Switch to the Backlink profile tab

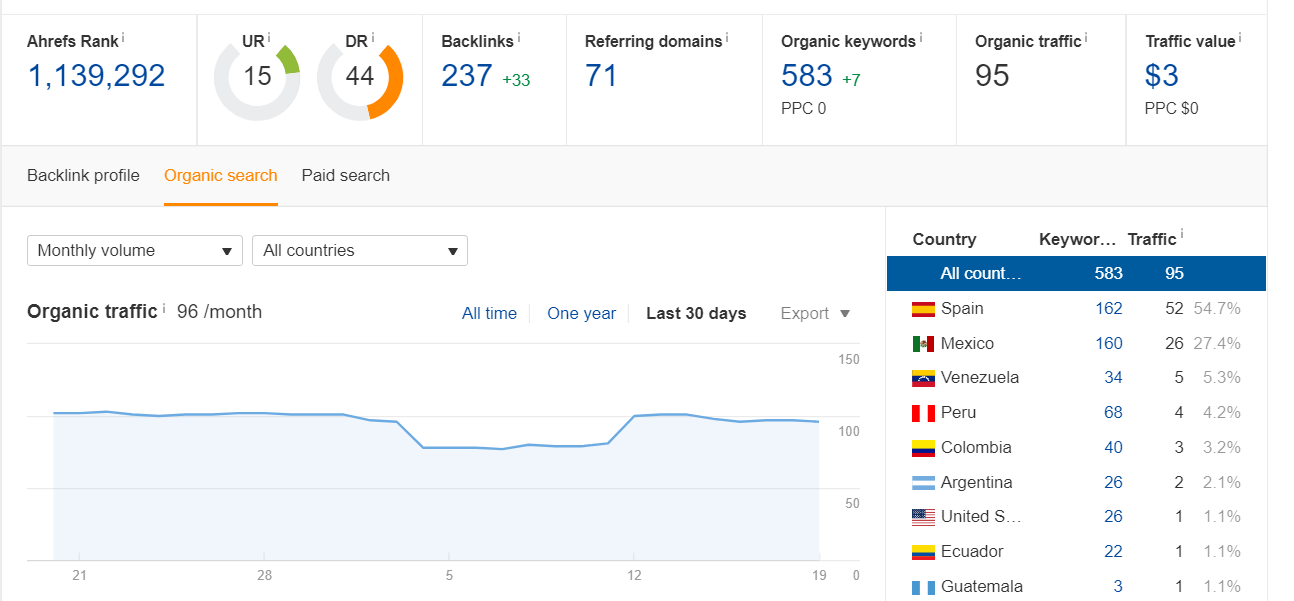[x=83, y=175]
